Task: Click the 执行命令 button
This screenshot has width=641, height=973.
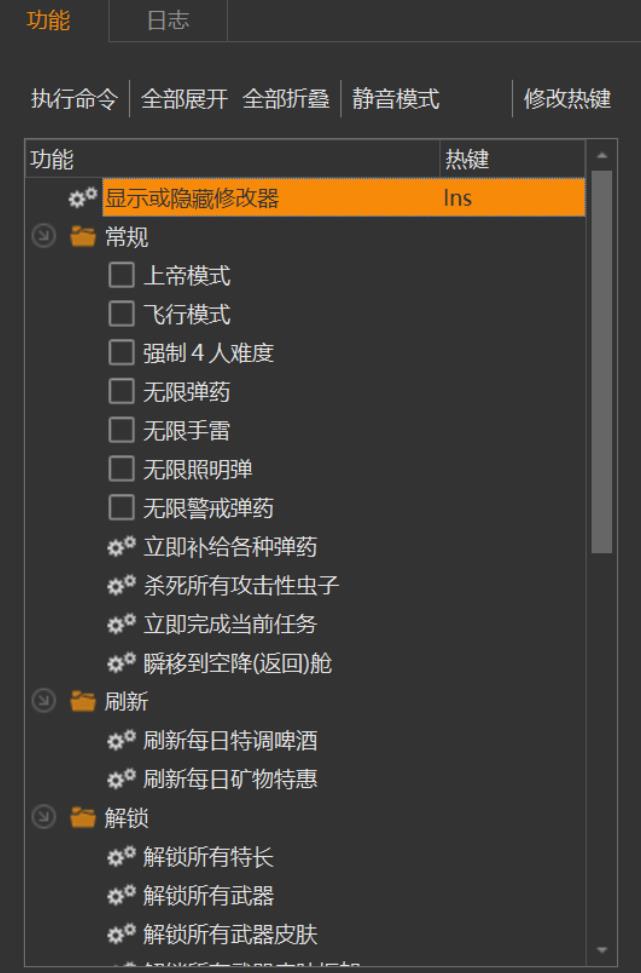Action: (x=74, y=100)
